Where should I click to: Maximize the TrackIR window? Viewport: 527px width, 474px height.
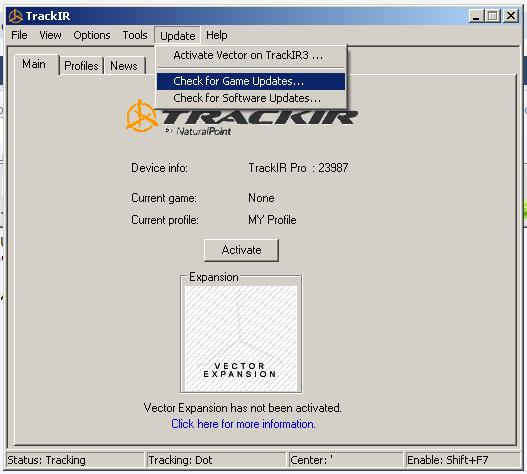[493, 16]
